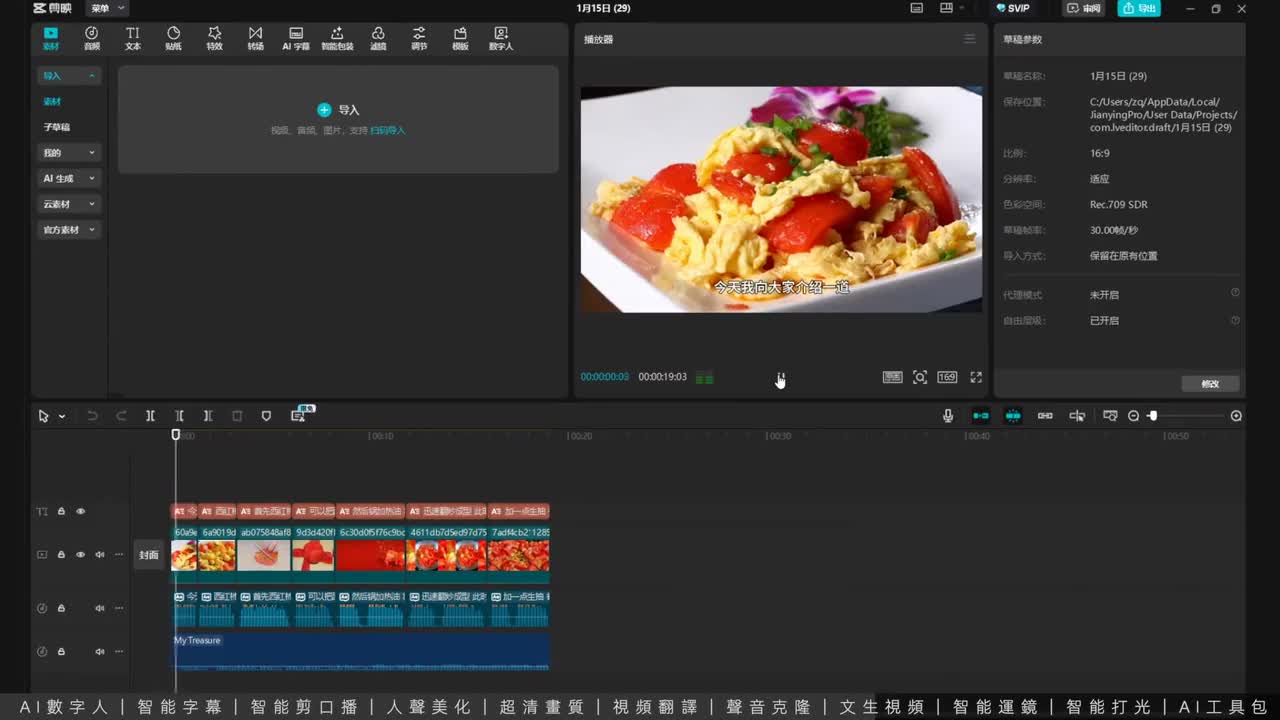
Task: Enter fullscreen preview in the player
Action: pos(976,377)
